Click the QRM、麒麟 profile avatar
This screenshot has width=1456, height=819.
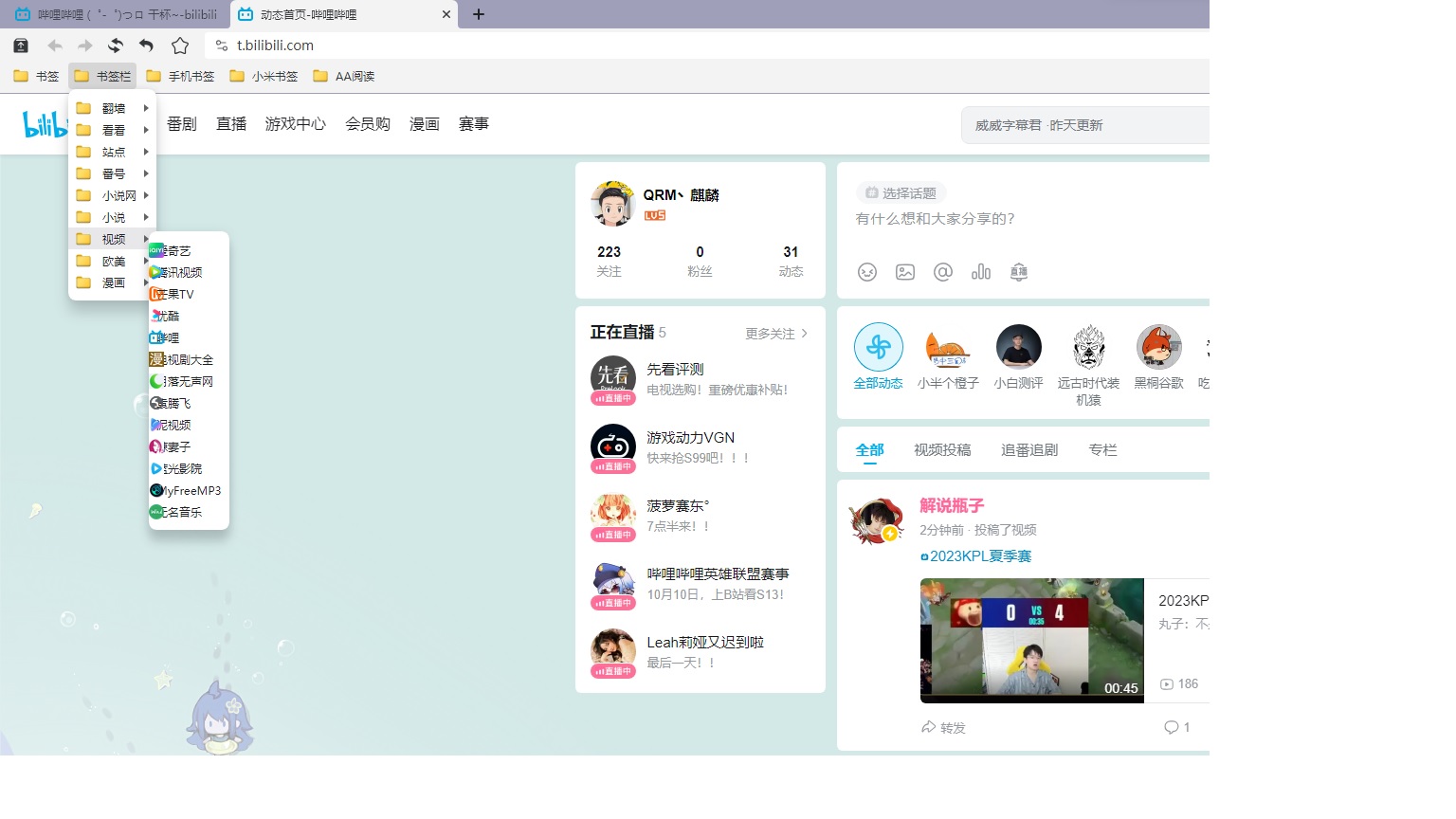click(x=612, y=203)
